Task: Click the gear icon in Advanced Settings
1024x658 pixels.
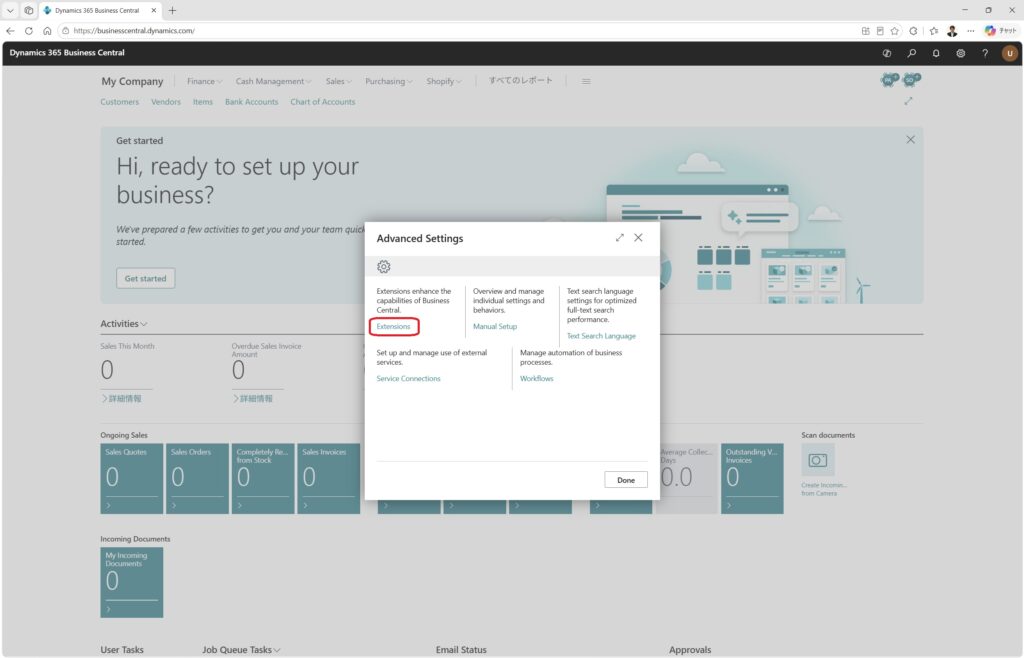Action: pos(383,266)
